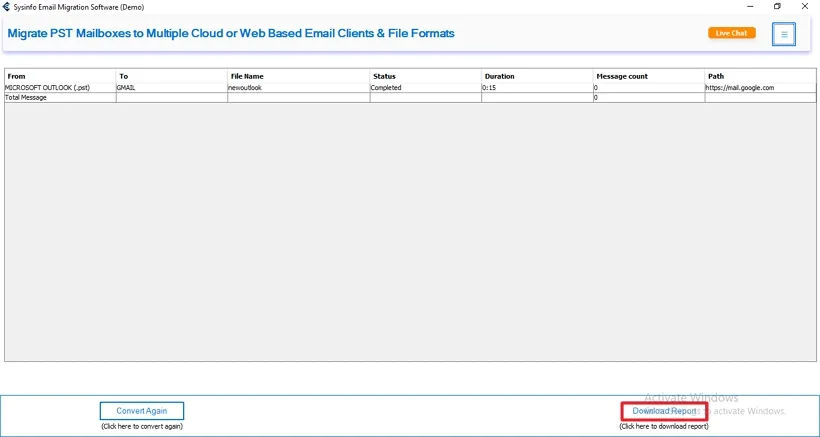Open Live Chat support
Viewport: 820px width, 437px height.
(x=732, y=33)
